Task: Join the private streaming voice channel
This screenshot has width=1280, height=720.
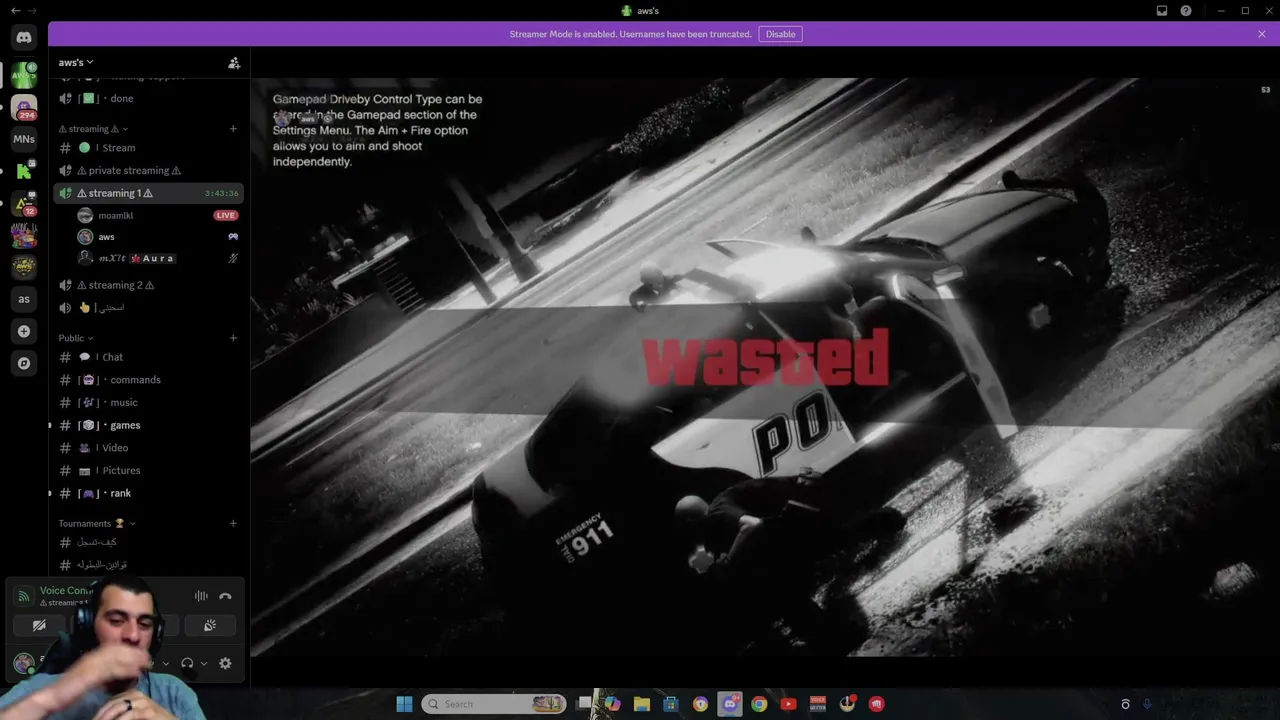Action: tap(148, 170)
